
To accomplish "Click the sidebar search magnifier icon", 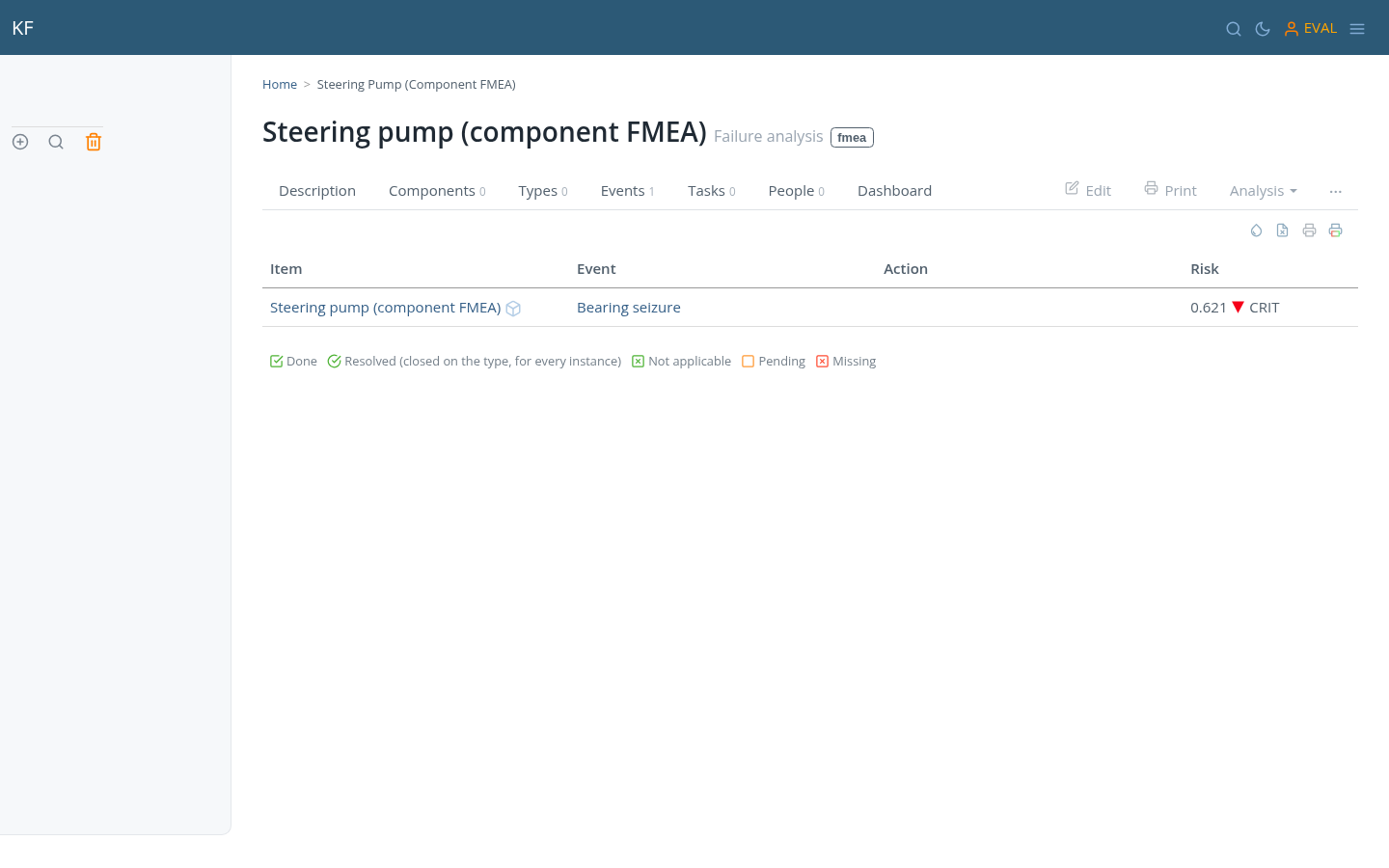I will 56,142.
